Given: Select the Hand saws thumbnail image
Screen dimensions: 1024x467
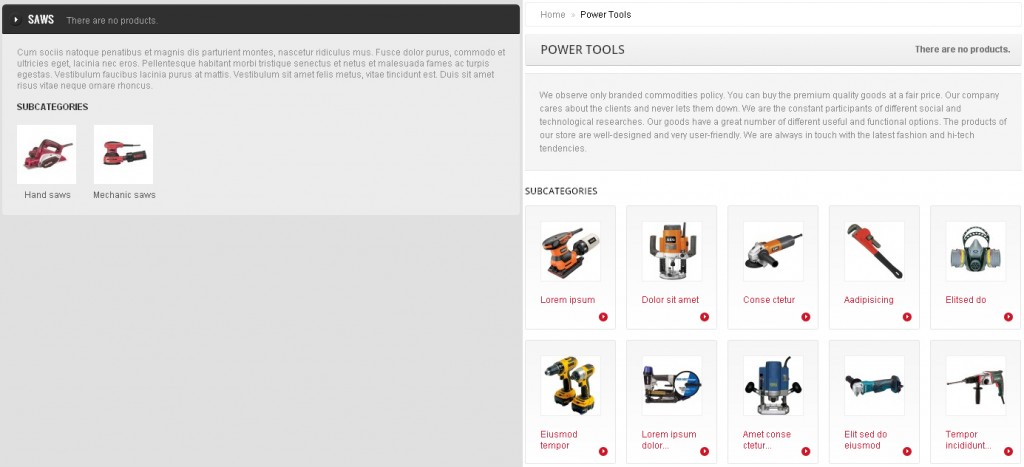Looking at the screenshot, I should (x=47, y=154).
